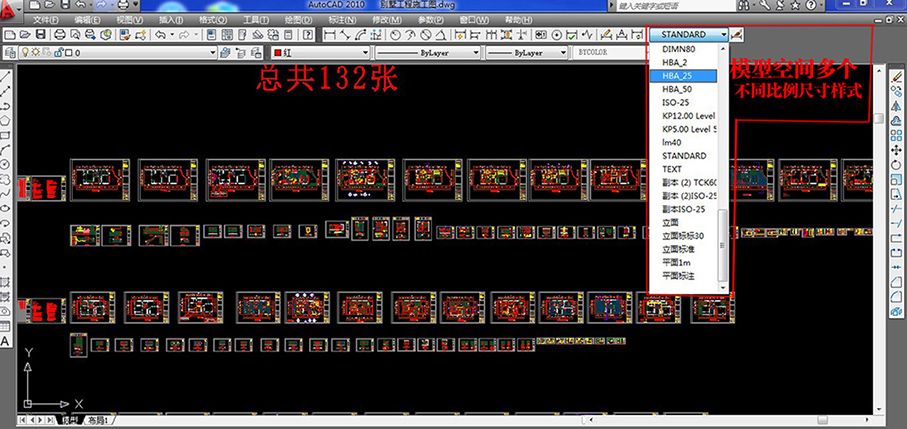Open Plot Preview from the standard toolbar
The height and width of the screenshot is (429, 907).
pos(75,35)
